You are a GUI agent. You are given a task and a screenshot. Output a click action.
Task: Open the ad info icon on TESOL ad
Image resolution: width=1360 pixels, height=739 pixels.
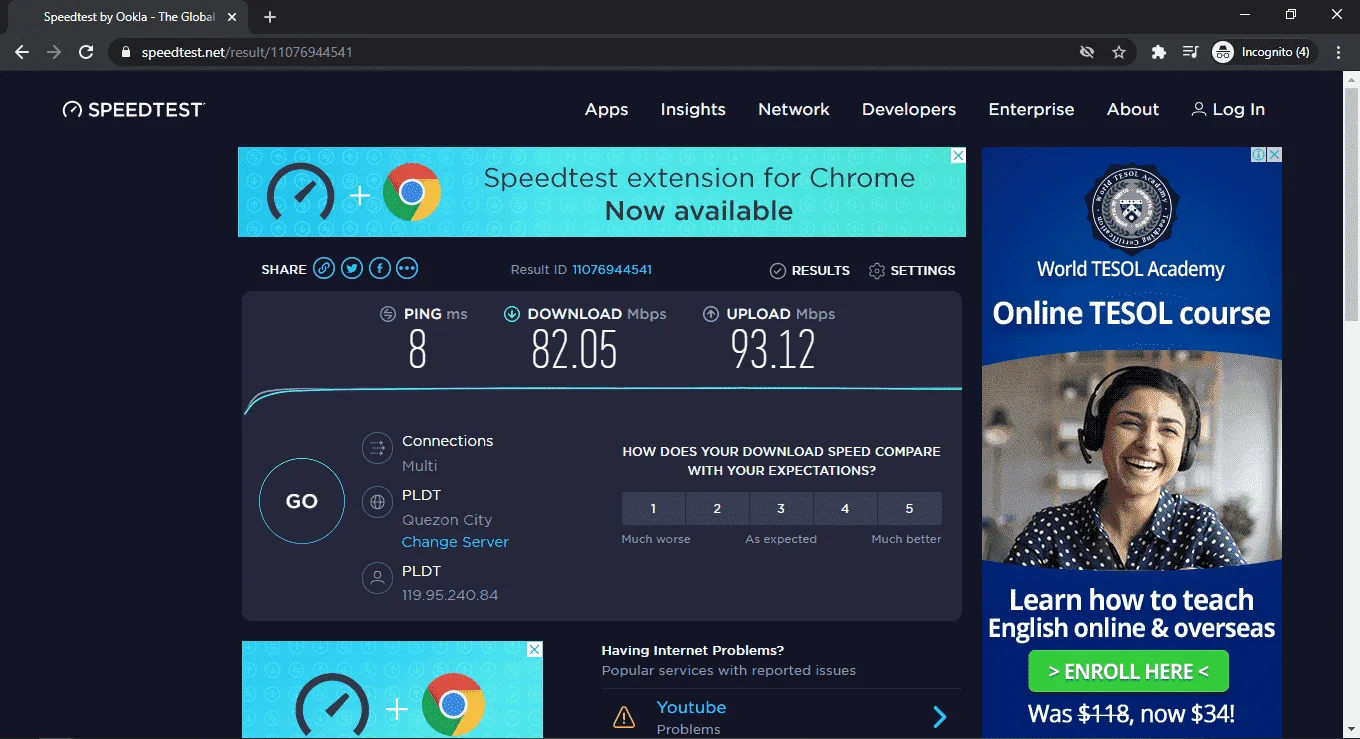pos(1260,155)
